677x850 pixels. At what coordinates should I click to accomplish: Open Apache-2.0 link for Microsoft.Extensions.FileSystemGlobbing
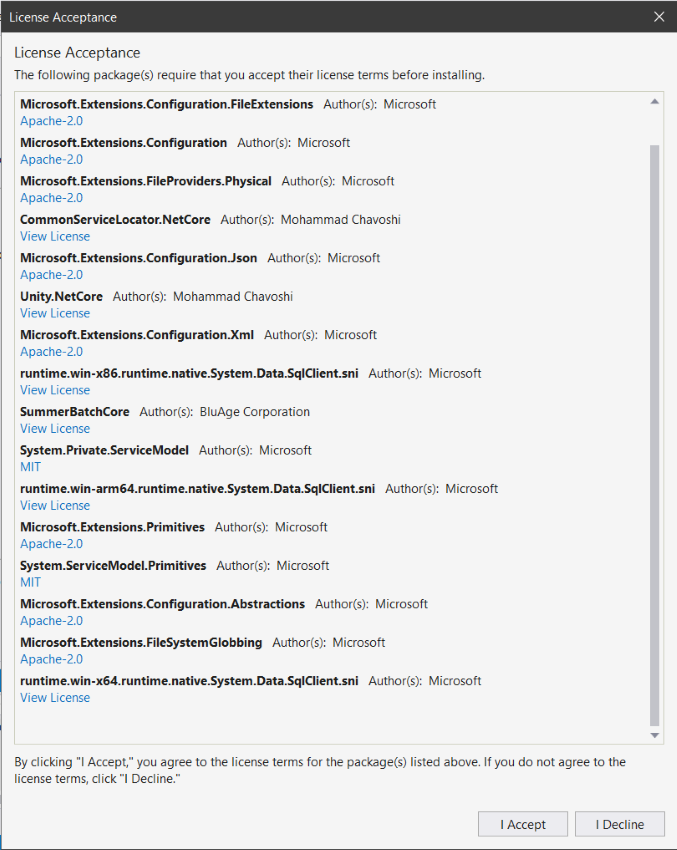(x=51, y=659)
